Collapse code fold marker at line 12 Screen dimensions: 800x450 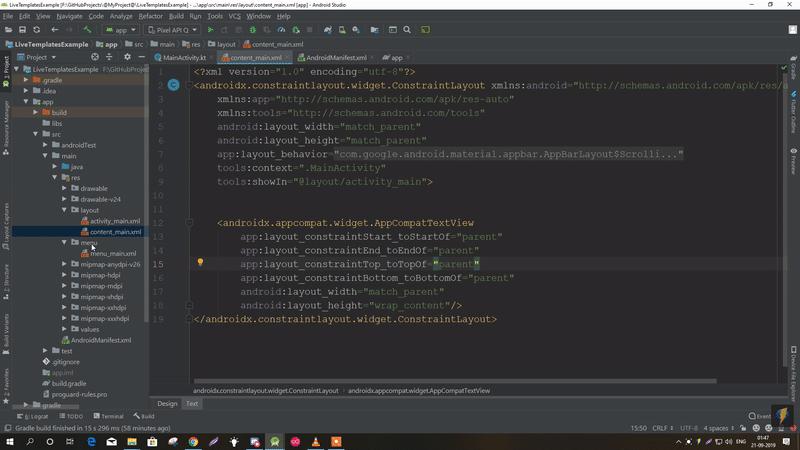[x=189, y=223]
